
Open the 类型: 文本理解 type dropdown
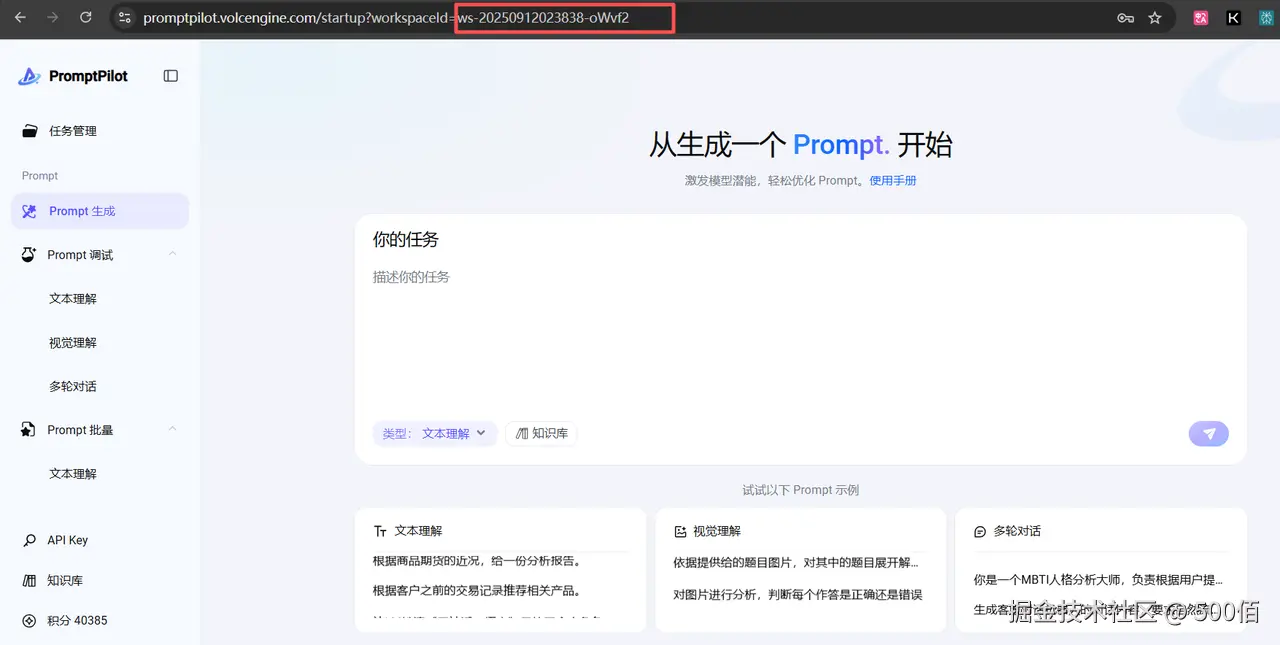435,433
